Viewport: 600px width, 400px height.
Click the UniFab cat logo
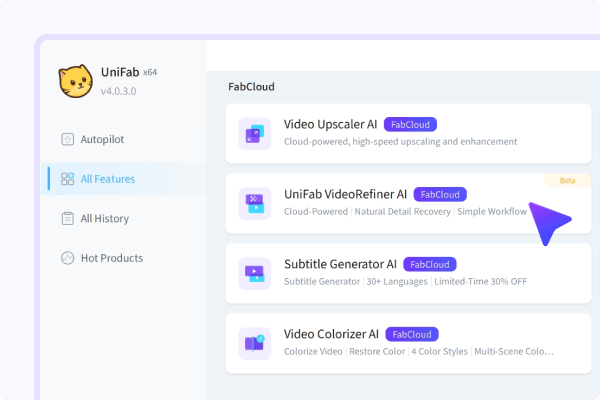tap(75, 81)
